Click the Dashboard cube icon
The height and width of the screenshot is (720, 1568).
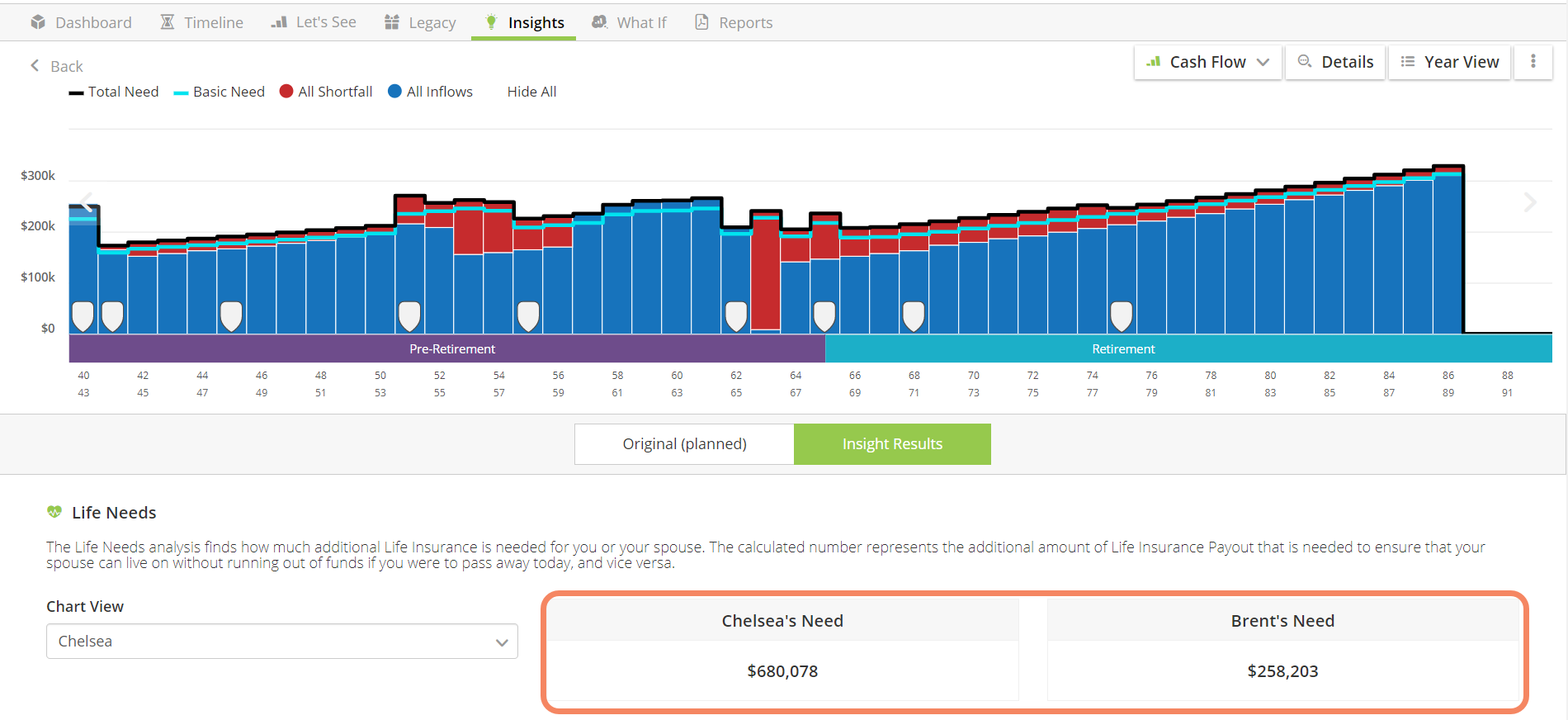38,22
